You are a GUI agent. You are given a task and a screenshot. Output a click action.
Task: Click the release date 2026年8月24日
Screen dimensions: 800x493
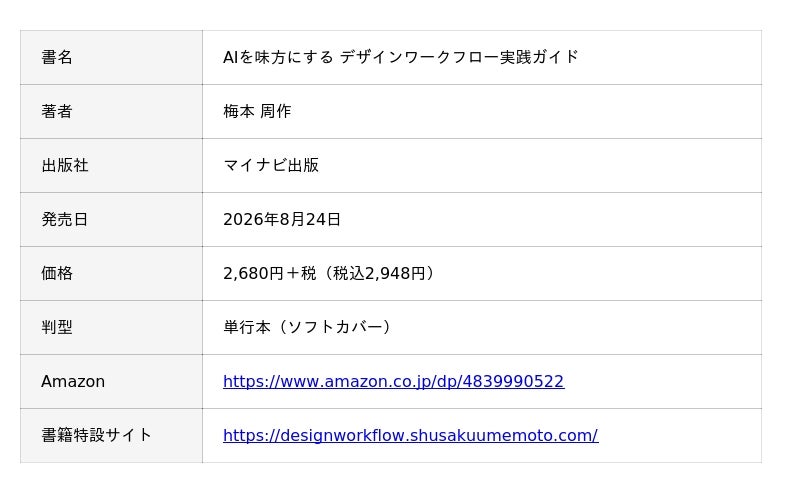(282, 219)
